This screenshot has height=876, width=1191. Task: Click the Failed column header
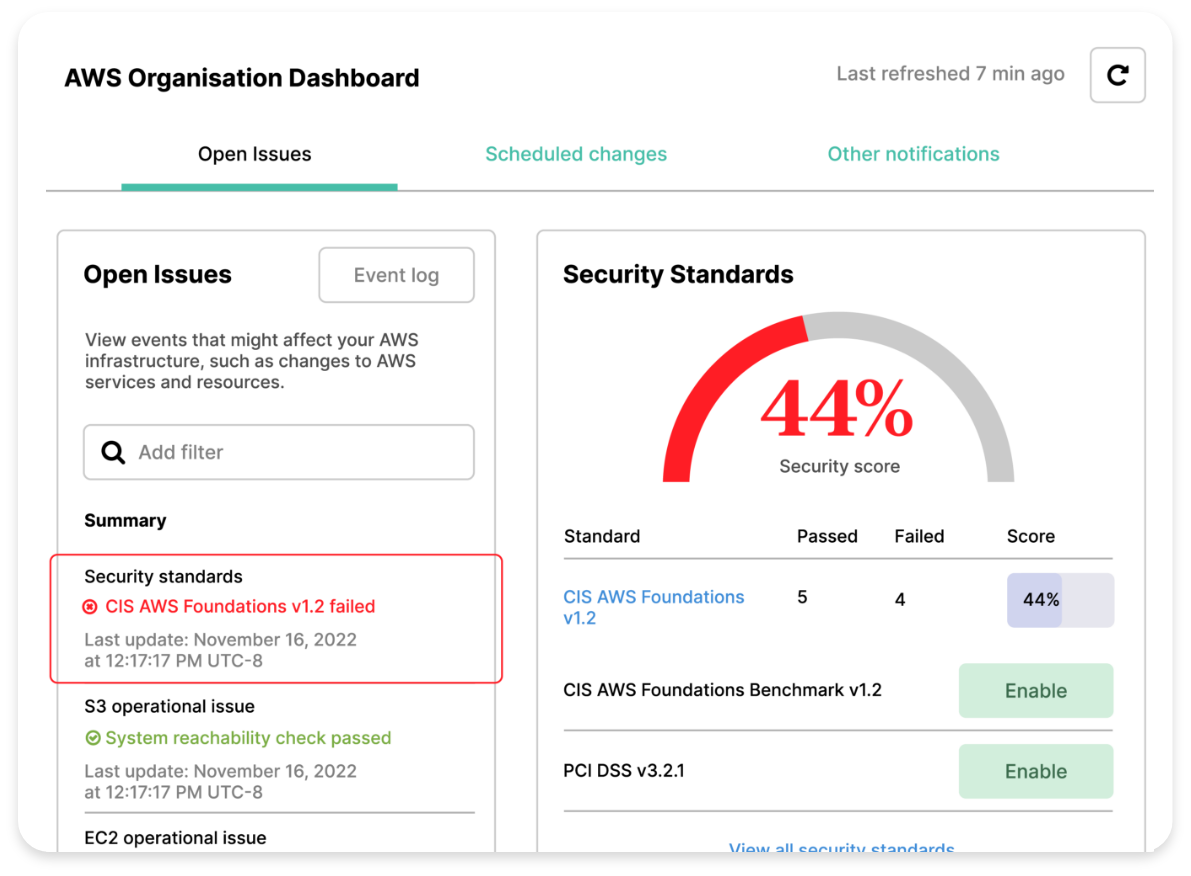919,536
